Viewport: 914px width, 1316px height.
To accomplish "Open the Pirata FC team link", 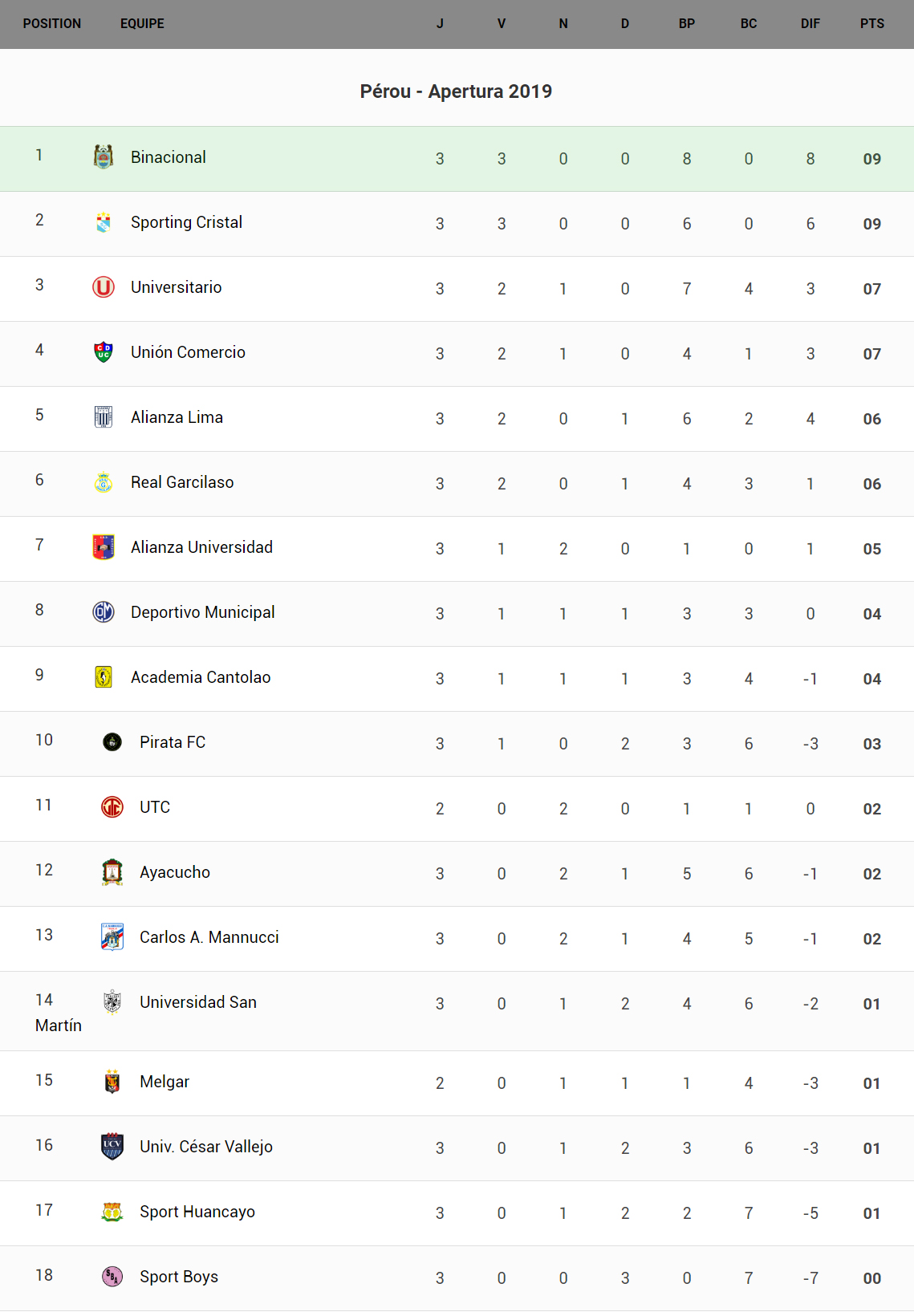I will coord(173,742).
